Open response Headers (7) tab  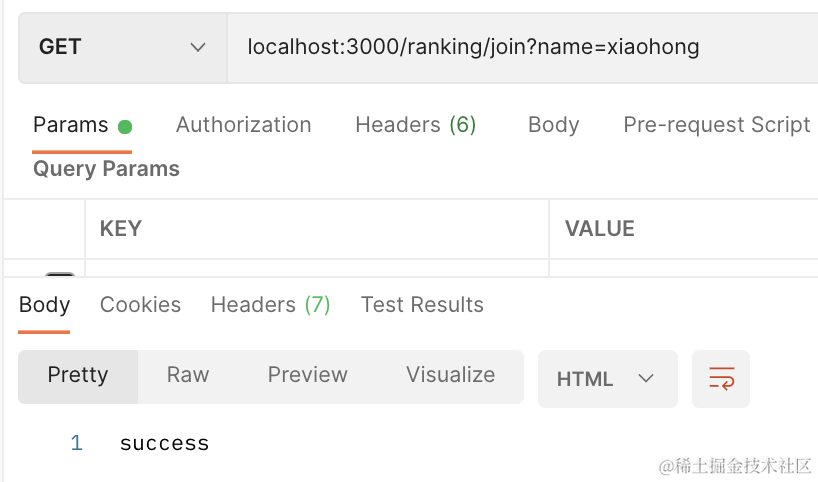point(270,305)
